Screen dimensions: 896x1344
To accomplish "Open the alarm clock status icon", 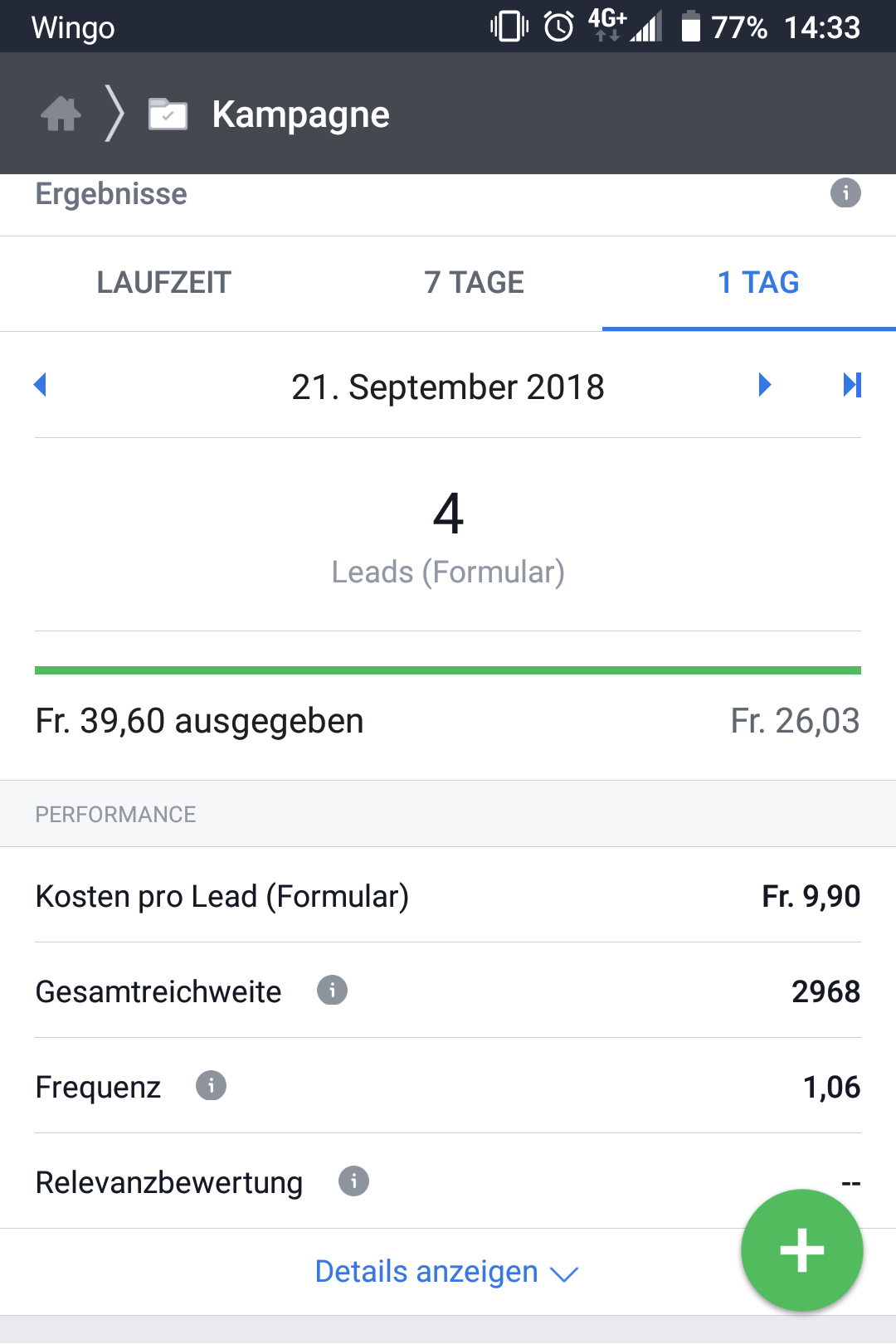I will click(558, 27).
